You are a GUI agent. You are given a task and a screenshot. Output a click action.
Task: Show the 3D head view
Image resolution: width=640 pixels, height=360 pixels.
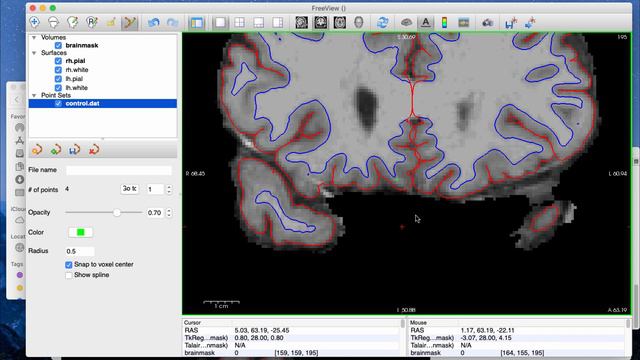[x=359, y=22]
